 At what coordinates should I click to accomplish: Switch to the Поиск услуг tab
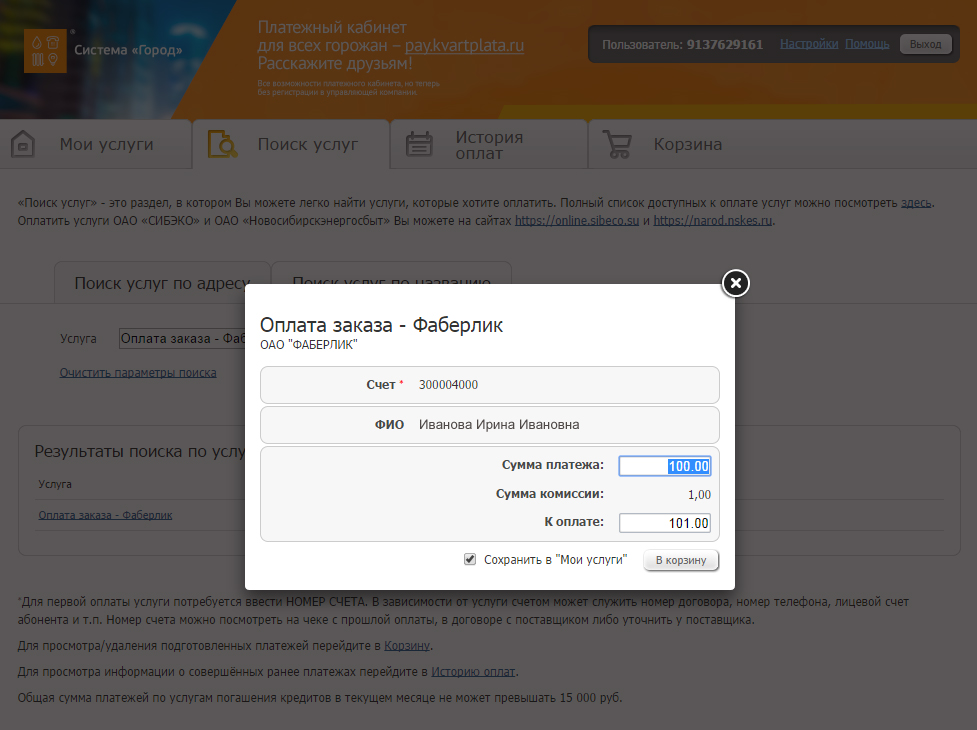291,144
